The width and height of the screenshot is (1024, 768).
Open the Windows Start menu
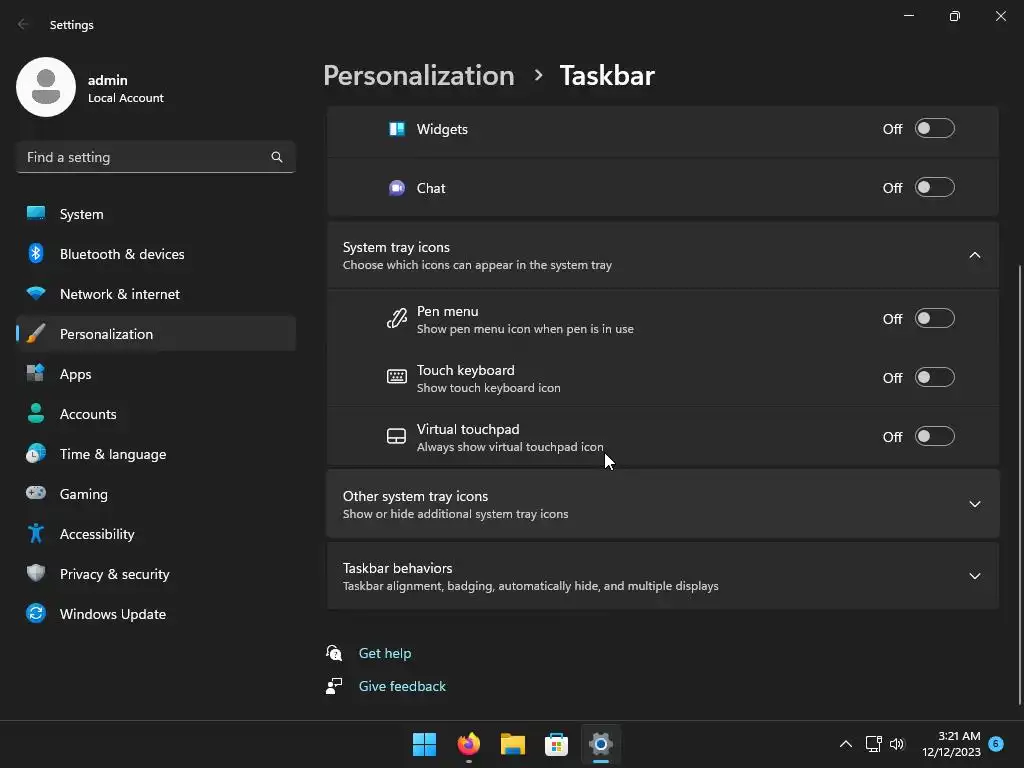click(x=424, y=744)
